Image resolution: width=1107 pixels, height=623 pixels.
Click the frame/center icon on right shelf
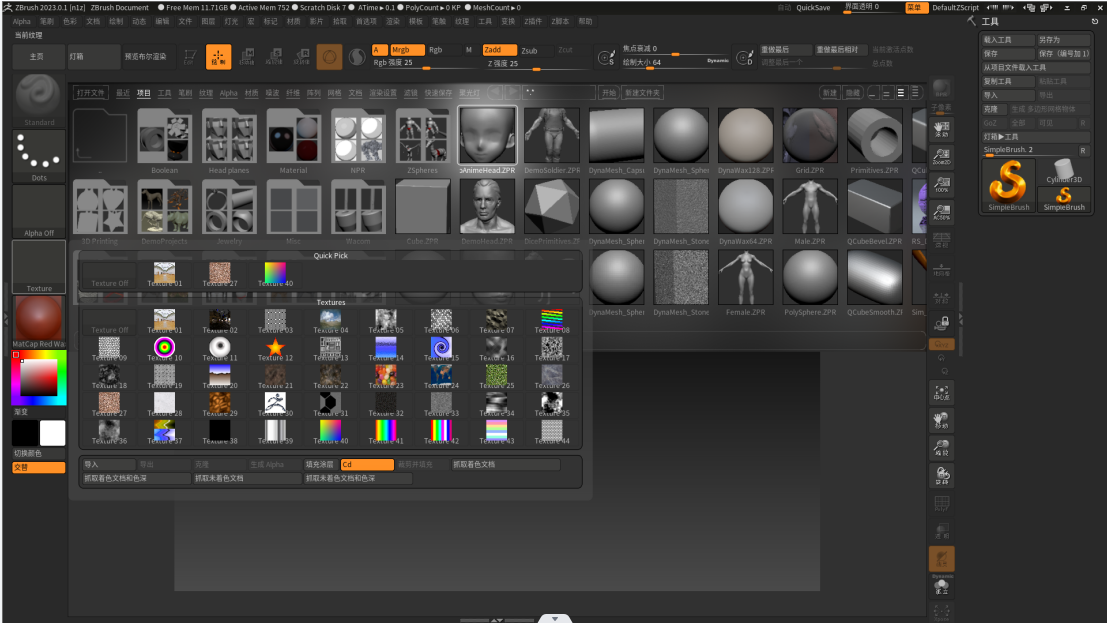click(x=941, y=393)
